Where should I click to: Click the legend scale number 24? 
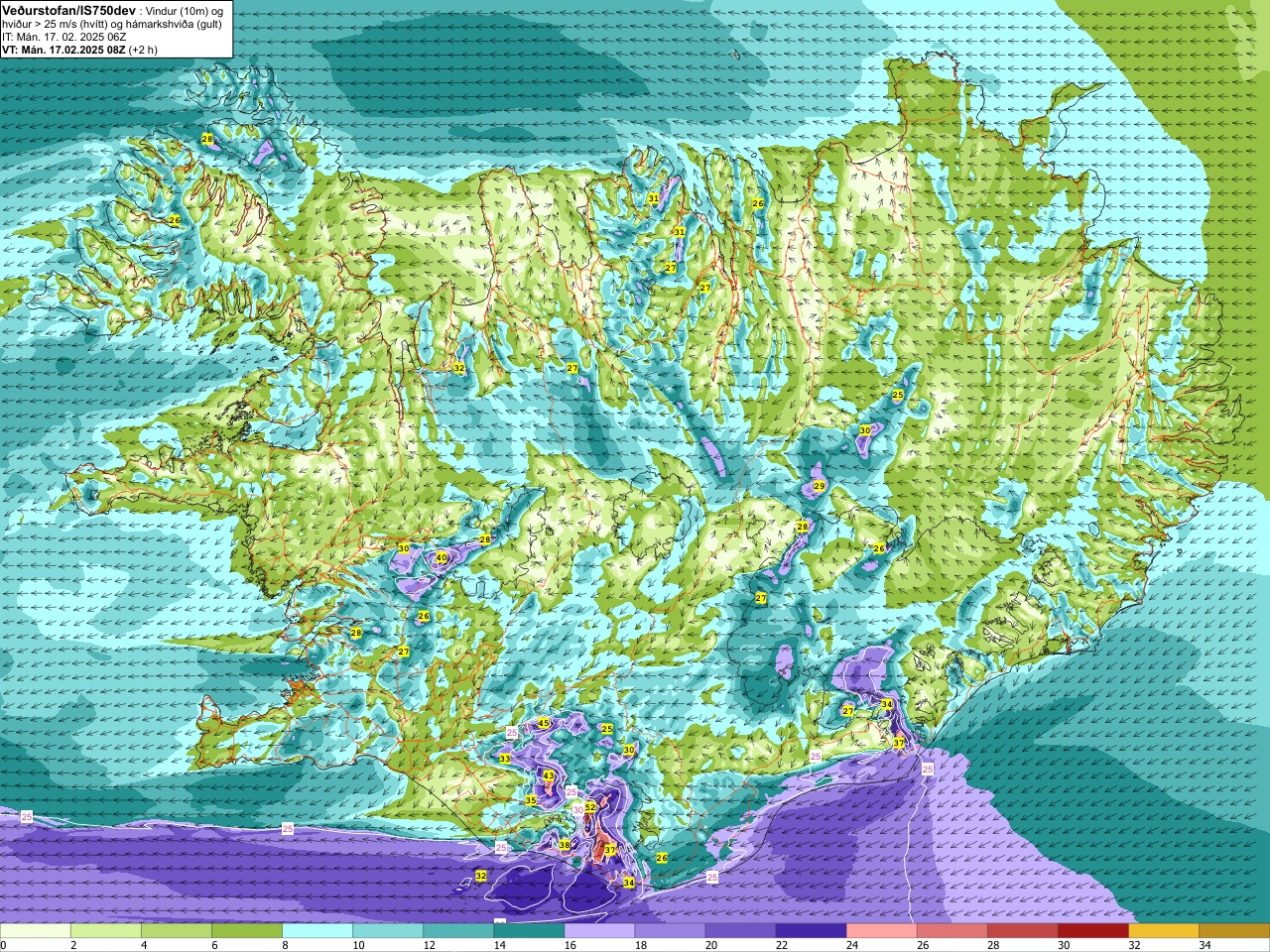point(852,945)
